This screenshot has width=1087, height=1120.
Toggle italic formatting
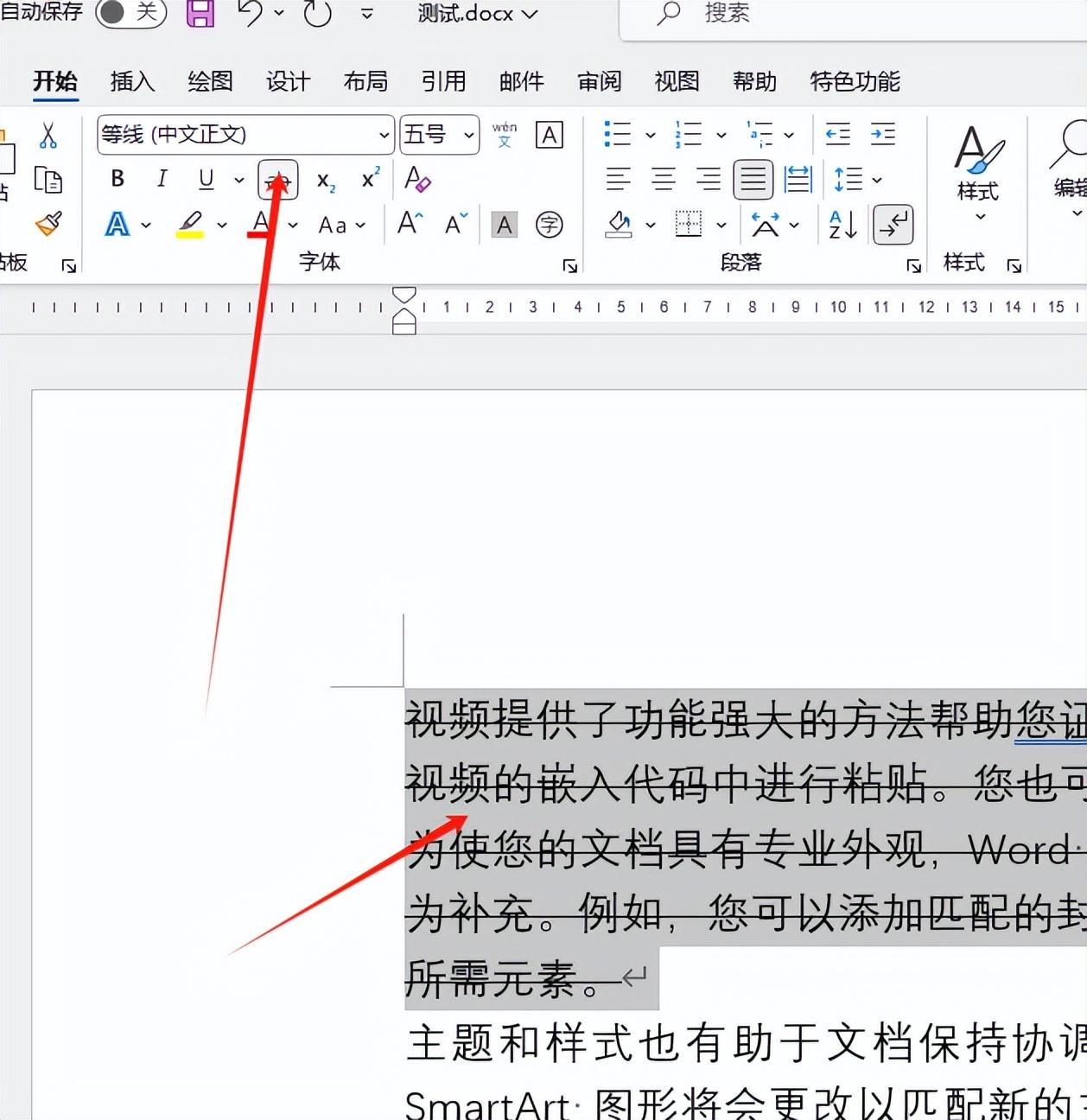162,179
